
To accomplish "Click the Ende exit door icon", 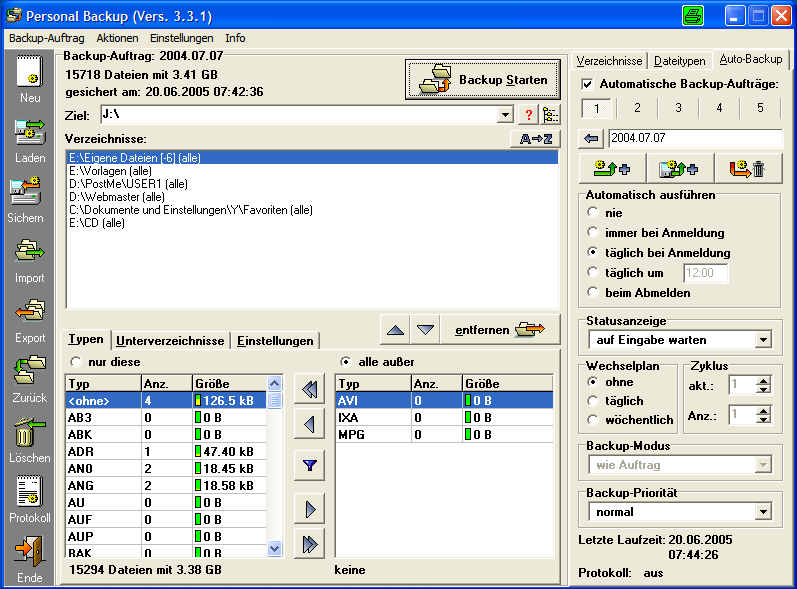I will click(x=29, y=552).
